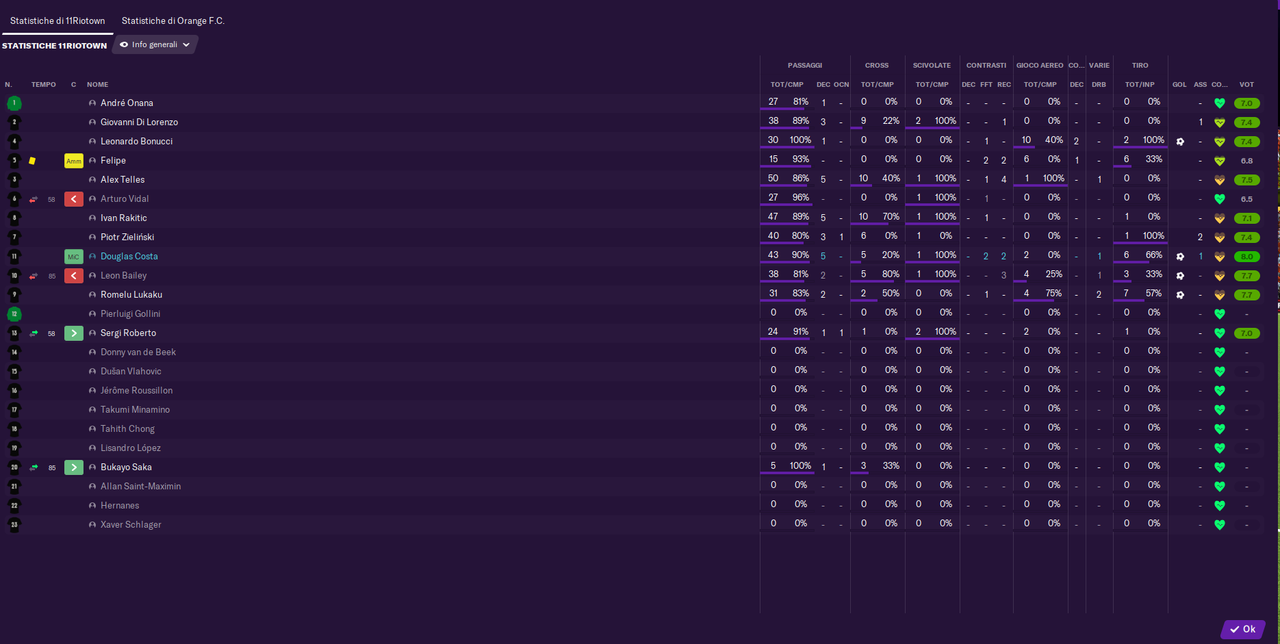Click the SCIVOLATE group header

click(932, 66)
